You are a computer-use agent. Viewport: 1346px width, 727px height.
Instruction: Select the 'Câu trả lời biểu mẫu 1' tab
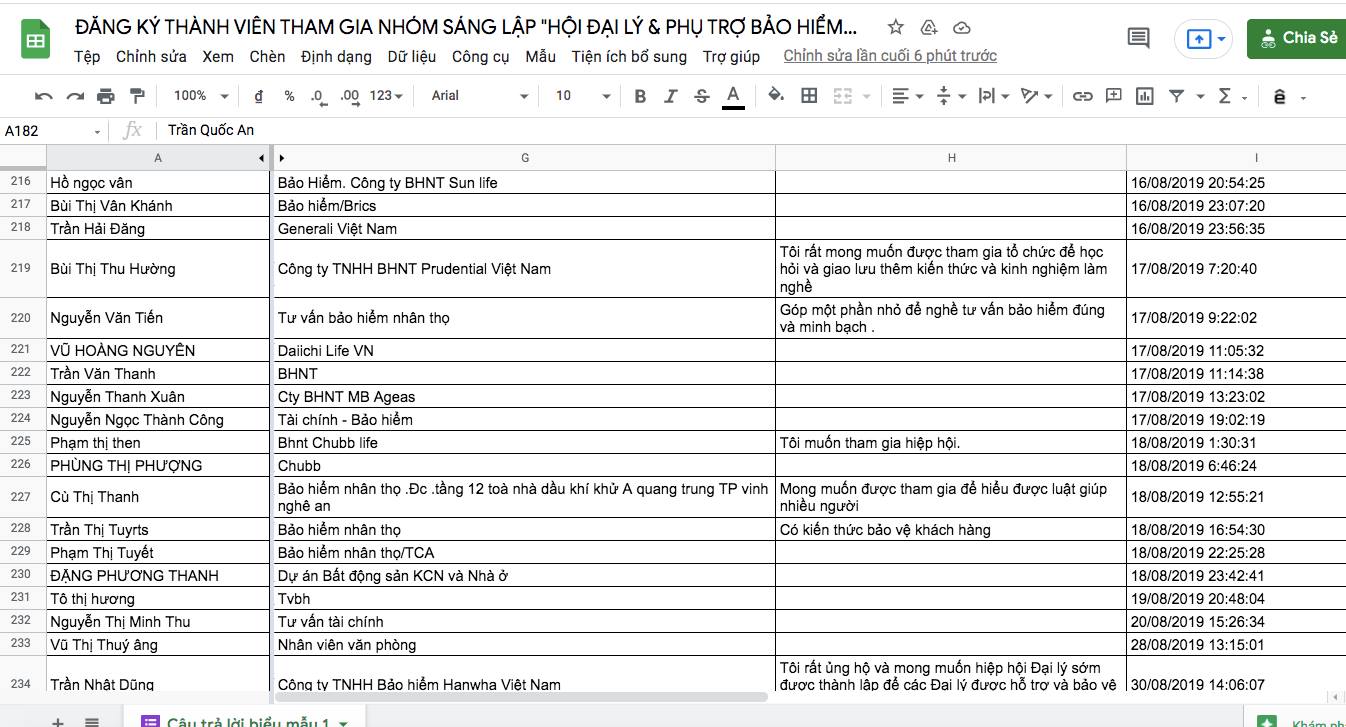(x=246, y=720)
